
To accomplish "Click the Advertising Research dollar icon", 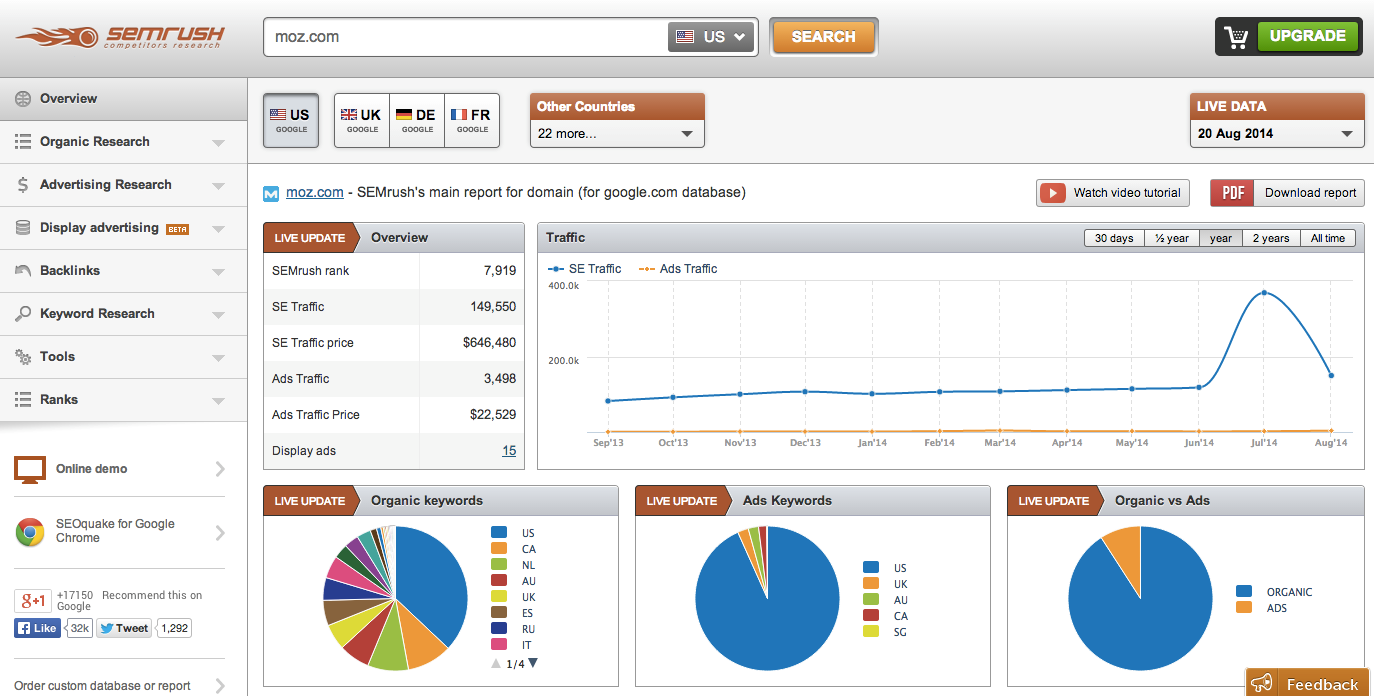I will (x=22, y=185).
